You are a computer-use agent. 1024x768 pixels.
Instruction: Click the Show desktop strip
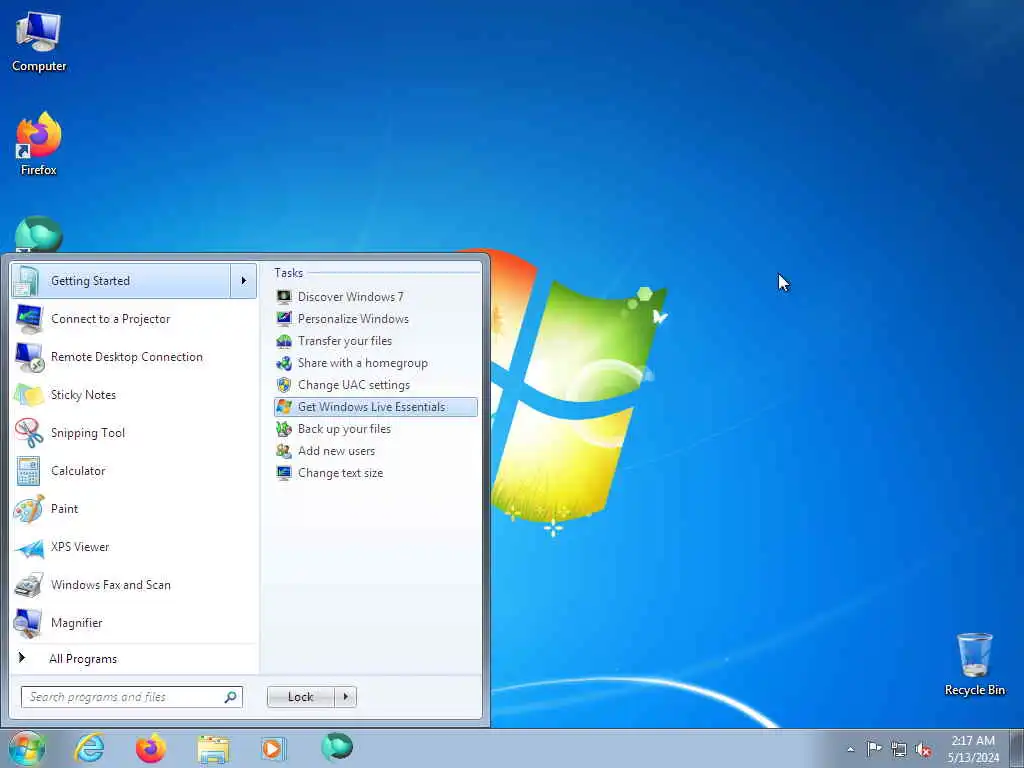coord(1017,748)
